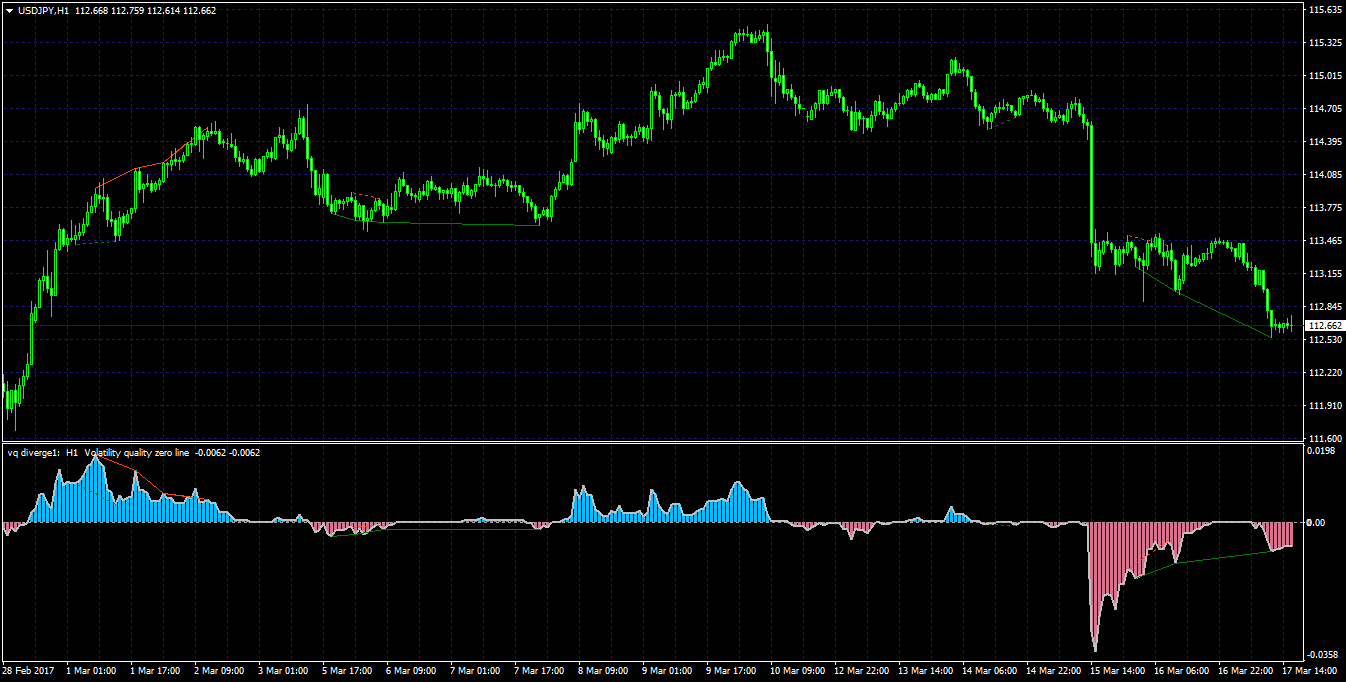Click time axis label 16 Mar 06:00
This screenshot has height=682, width=1346.
coord(1182,670)
